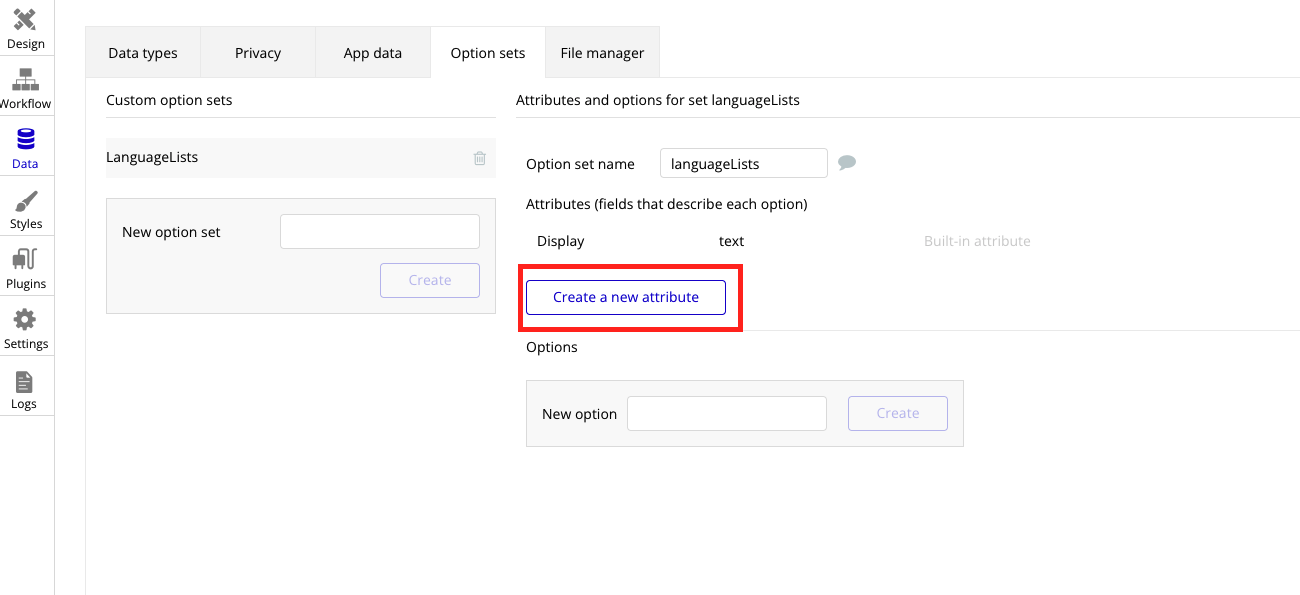
Task: Open Settings gear in sidebar
Action: [x=26, y=328]
